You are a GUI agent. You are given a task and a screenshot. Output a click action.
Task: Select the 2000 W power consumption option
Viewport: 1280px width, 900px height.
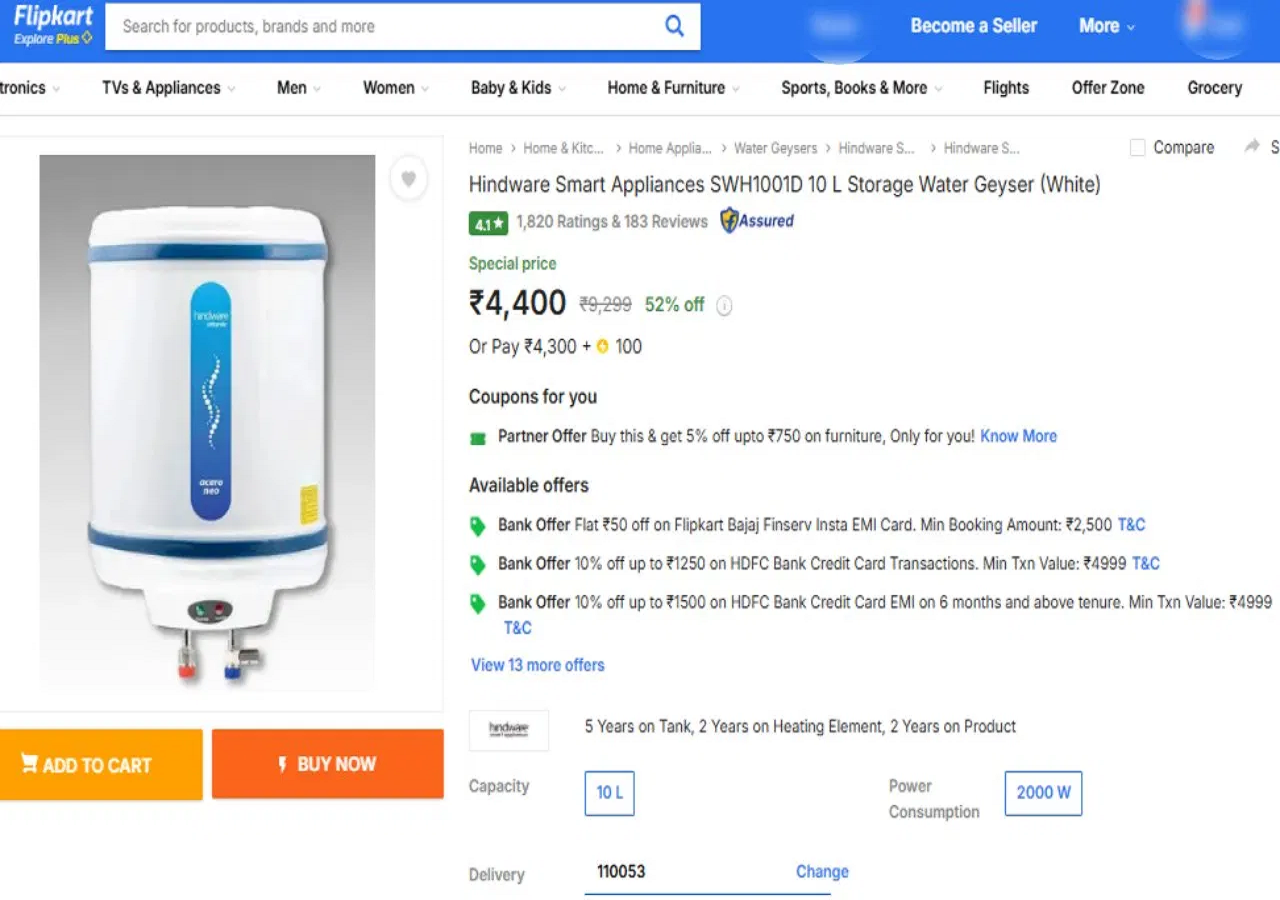click(1043, 793)
